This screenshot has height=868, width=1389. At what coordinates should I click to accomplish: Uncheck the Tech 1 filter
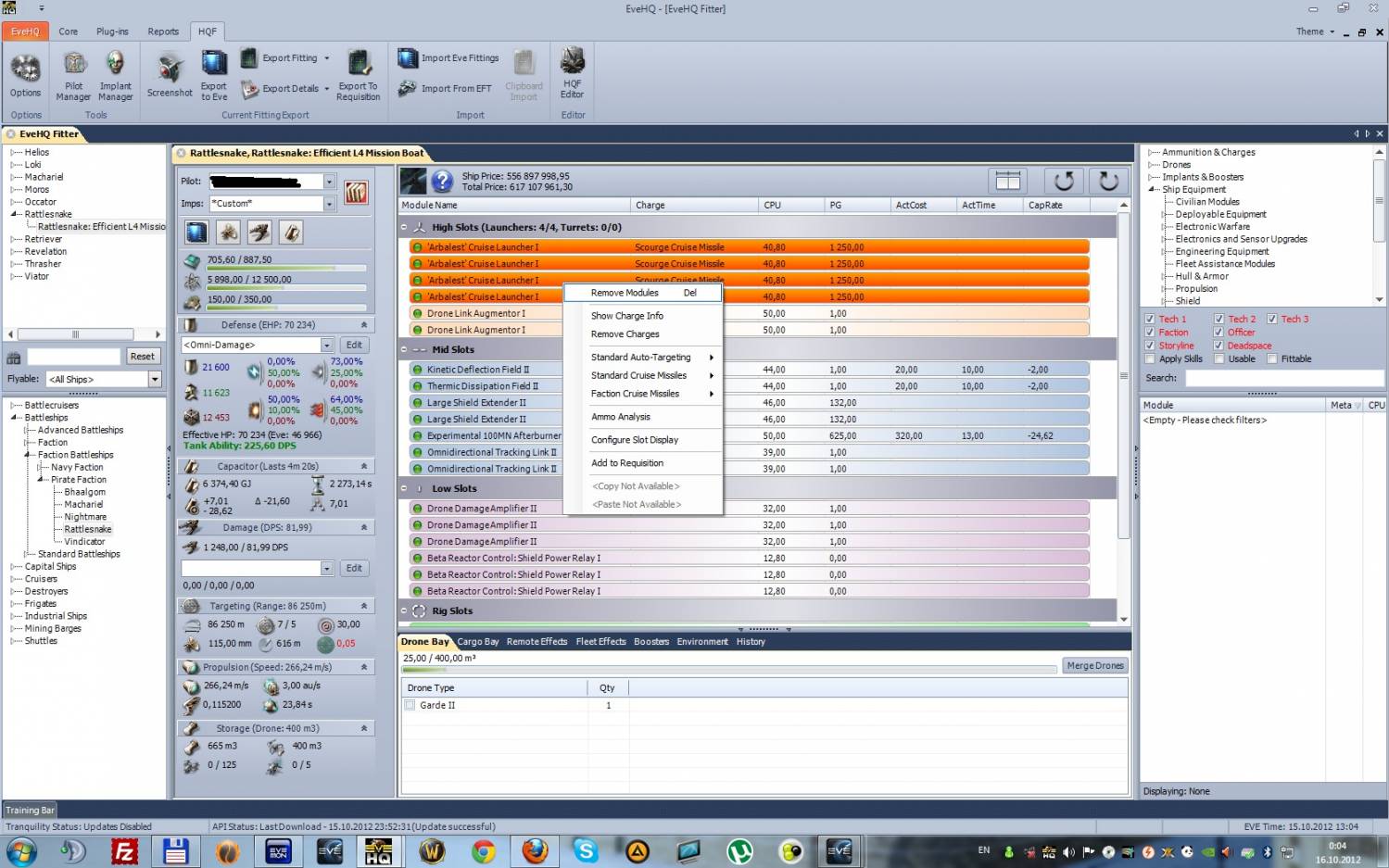(x=1150, y=319)
